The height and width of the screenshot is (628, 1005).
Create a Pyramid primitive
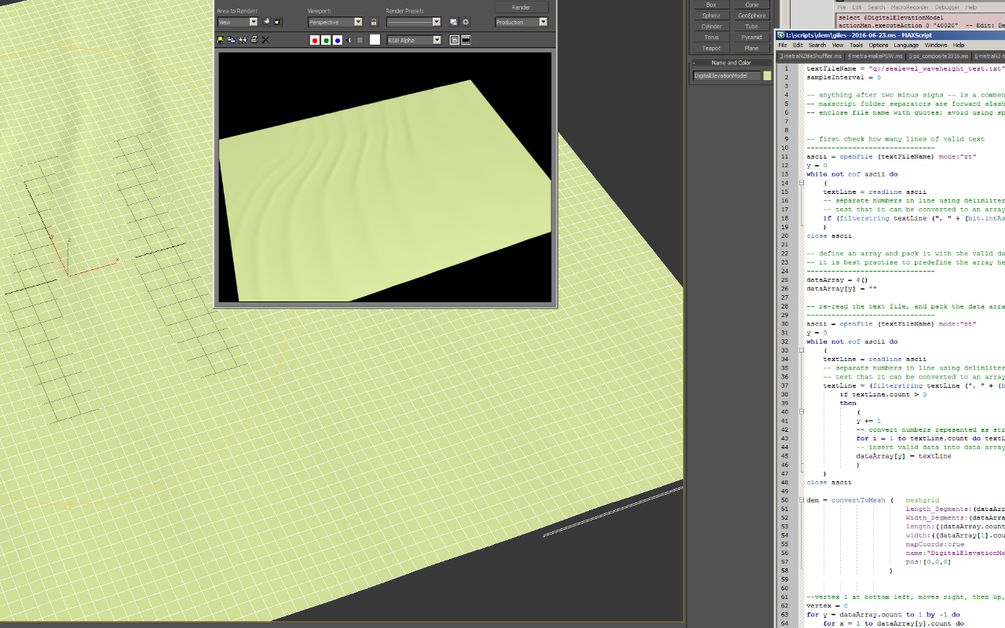point(751,37)
